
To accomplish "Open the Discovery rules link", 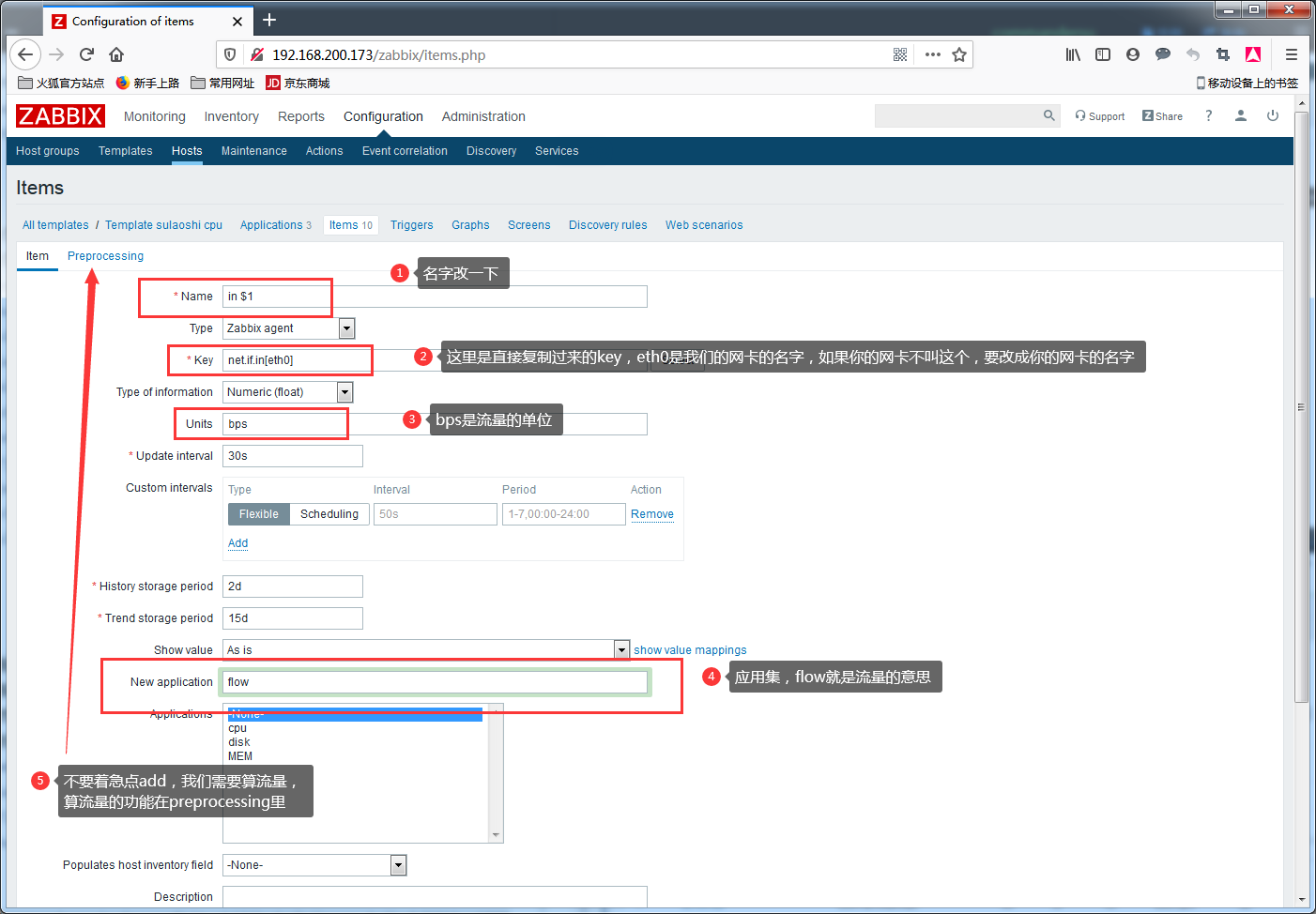I will [x=608, y=225].
